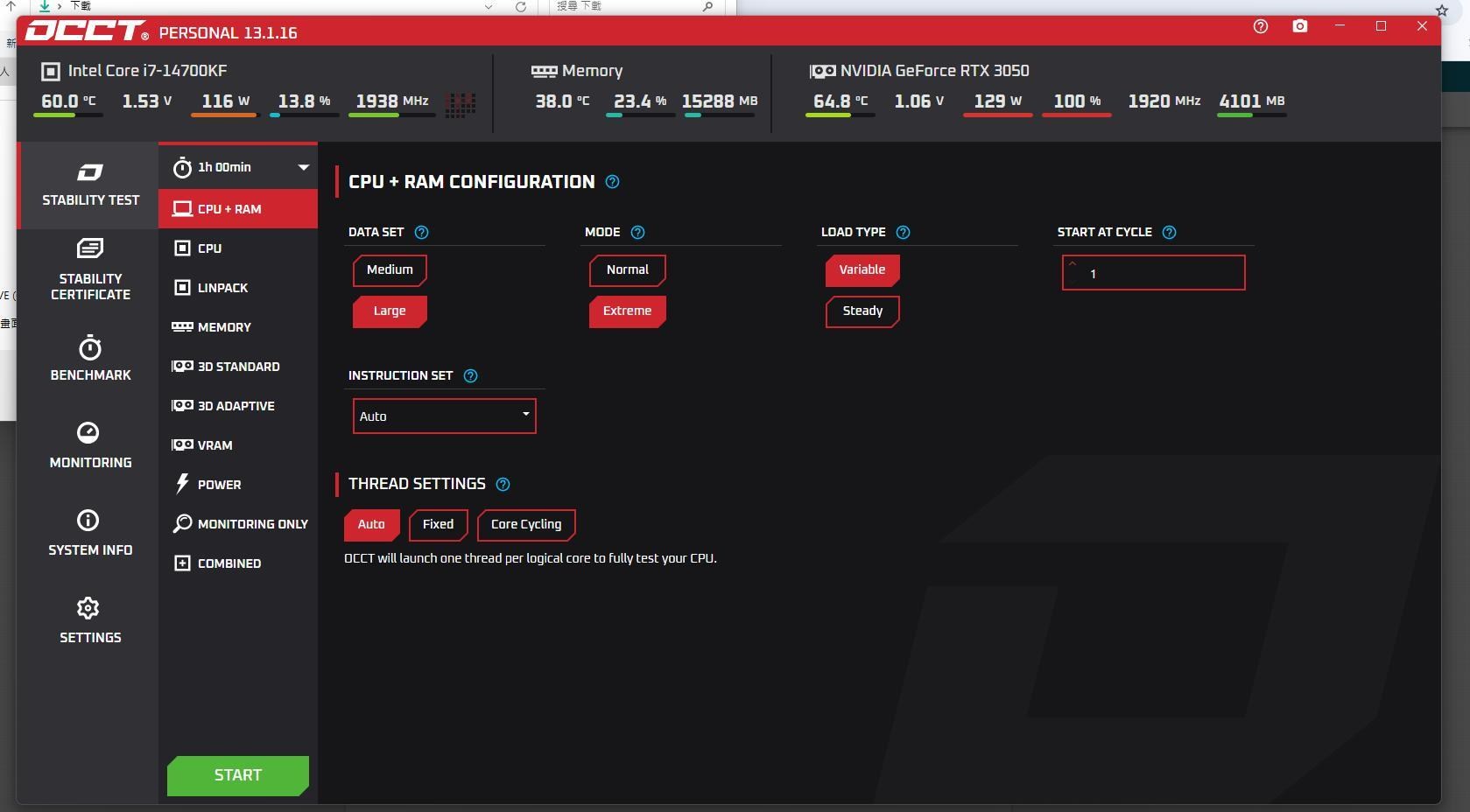Screen dimensions: 1470x812
Task: Click the Start At Cycle help icon
Action: [x=1169, y=232]
